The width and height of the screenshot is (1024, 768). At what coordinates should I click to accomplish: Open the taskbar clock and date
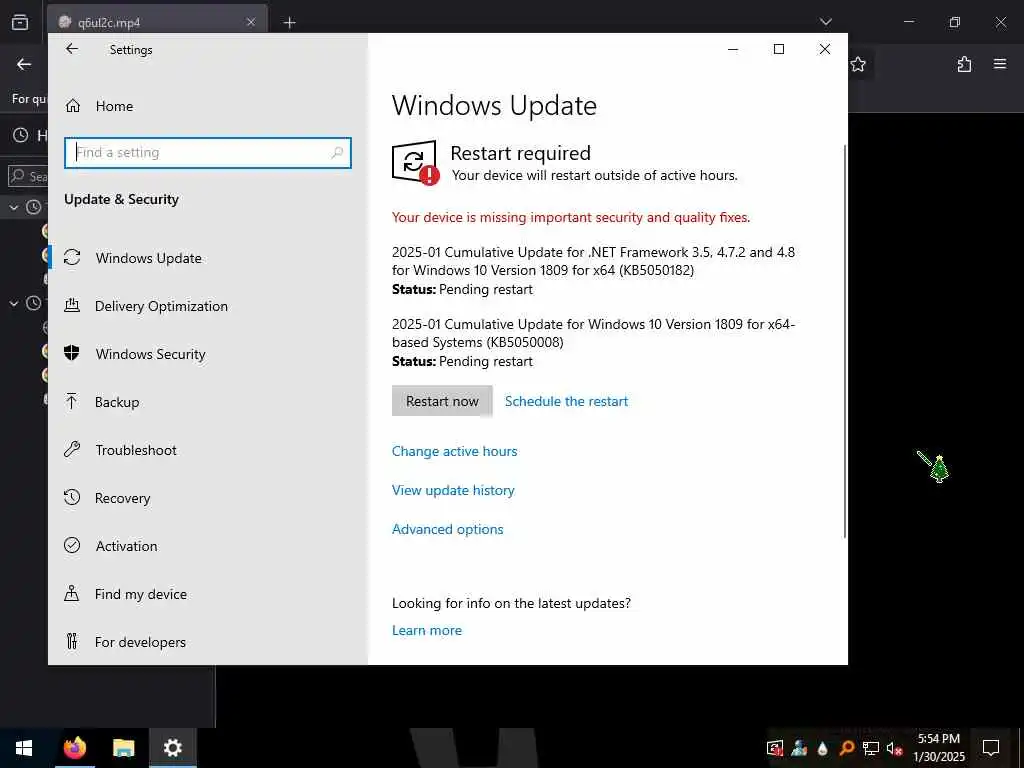click(938, 748)
